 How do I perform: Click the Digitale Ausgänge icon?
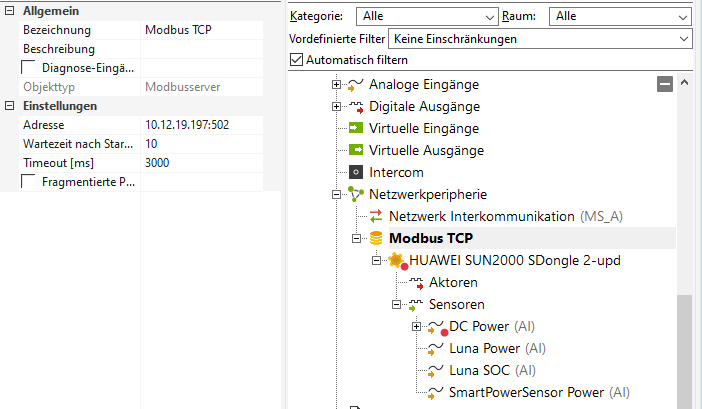point(356,106)
